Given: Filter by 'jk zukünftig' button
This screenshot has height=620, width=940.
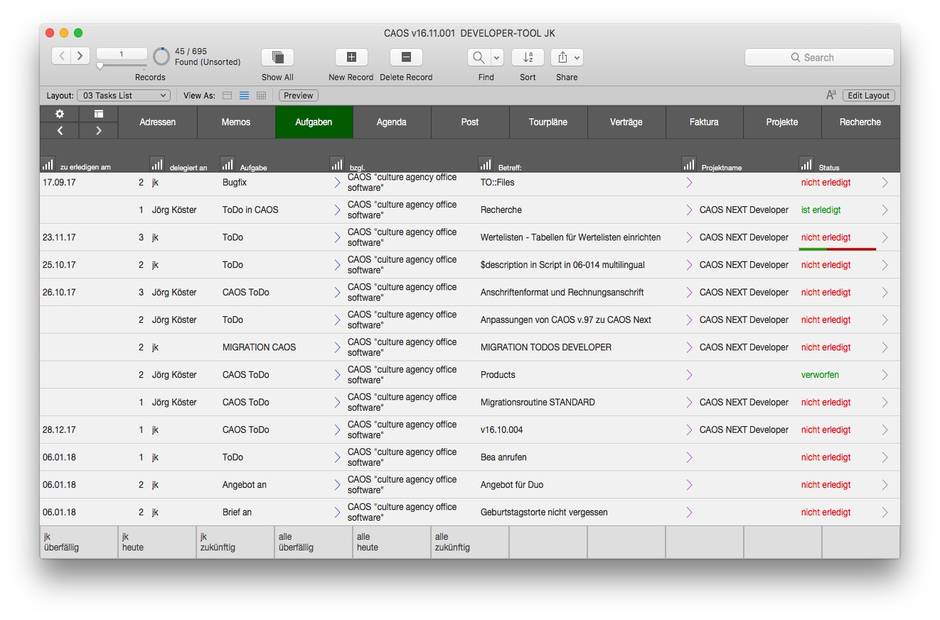Looking at the screenshot, I should point(235,542).
